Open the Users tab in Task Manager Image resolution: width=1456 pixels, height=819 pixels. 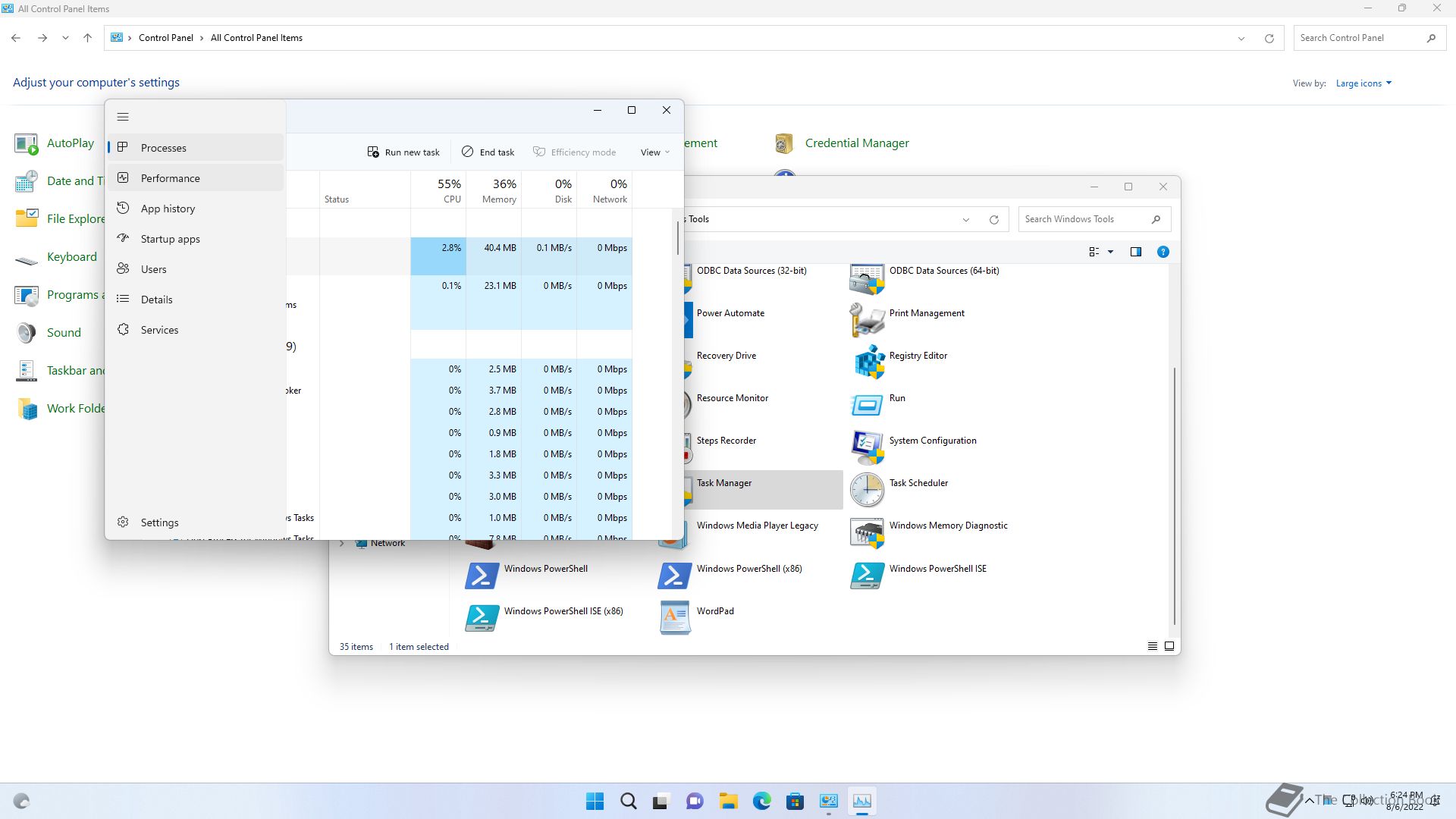[196, 269]
